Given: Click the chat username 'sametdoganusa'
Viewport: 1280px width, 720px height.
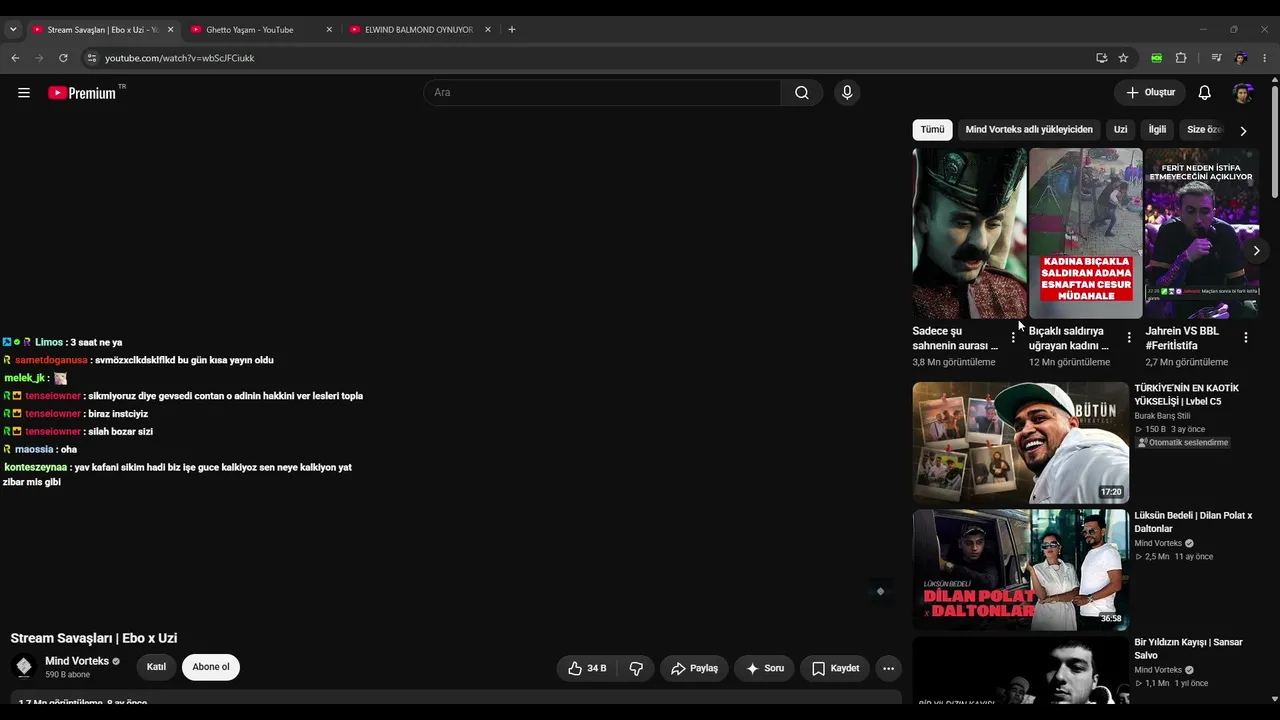Looking at the screenshot, I should pyautogui.click(x=51, y=360).
